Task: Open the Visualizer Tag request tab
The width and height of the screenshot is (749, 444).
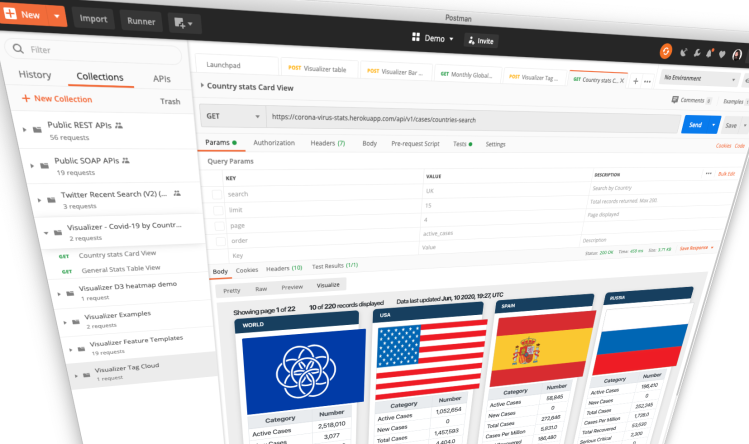Action: point(534,77)
